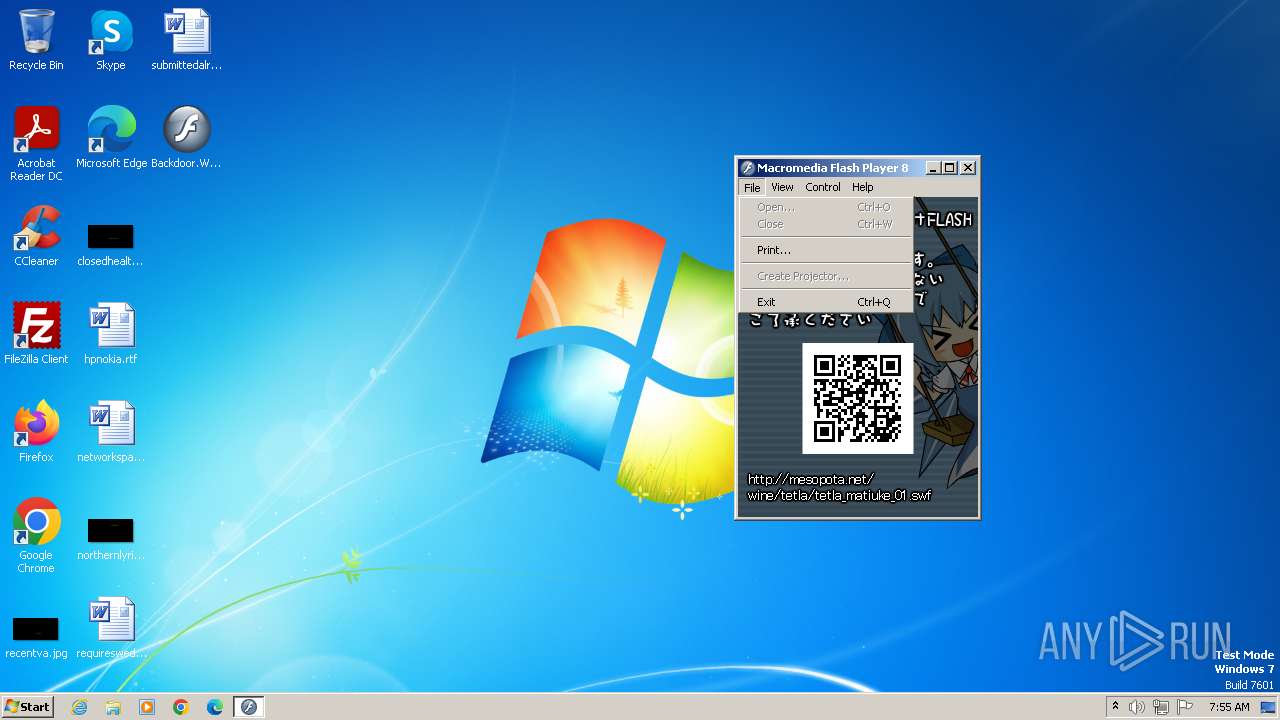Select the submittedalr Word document icon
The image size is (1280, 720).
pos(187,41)
